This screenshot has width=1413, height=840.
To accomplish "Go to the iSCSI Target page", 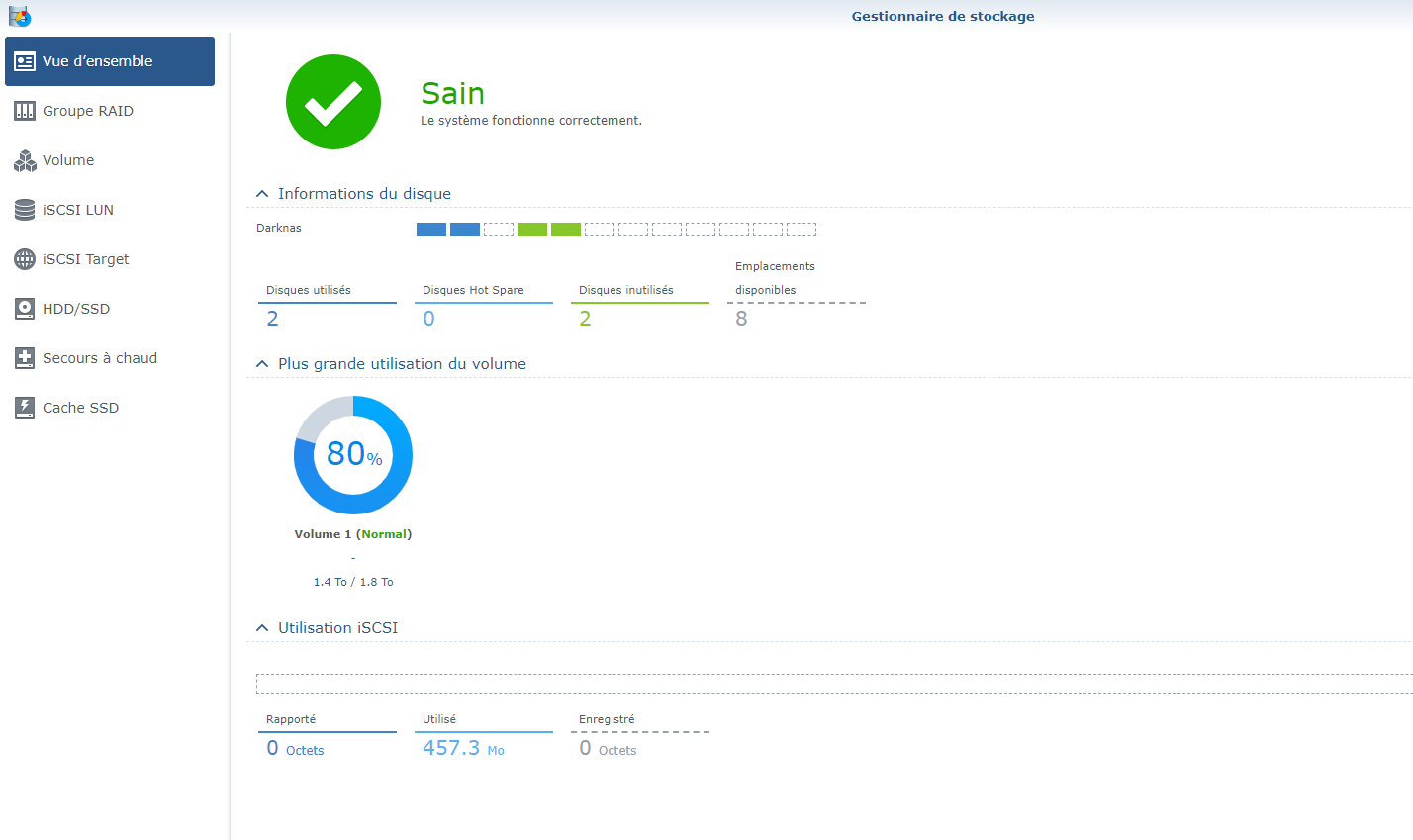I will pos(86,259).
